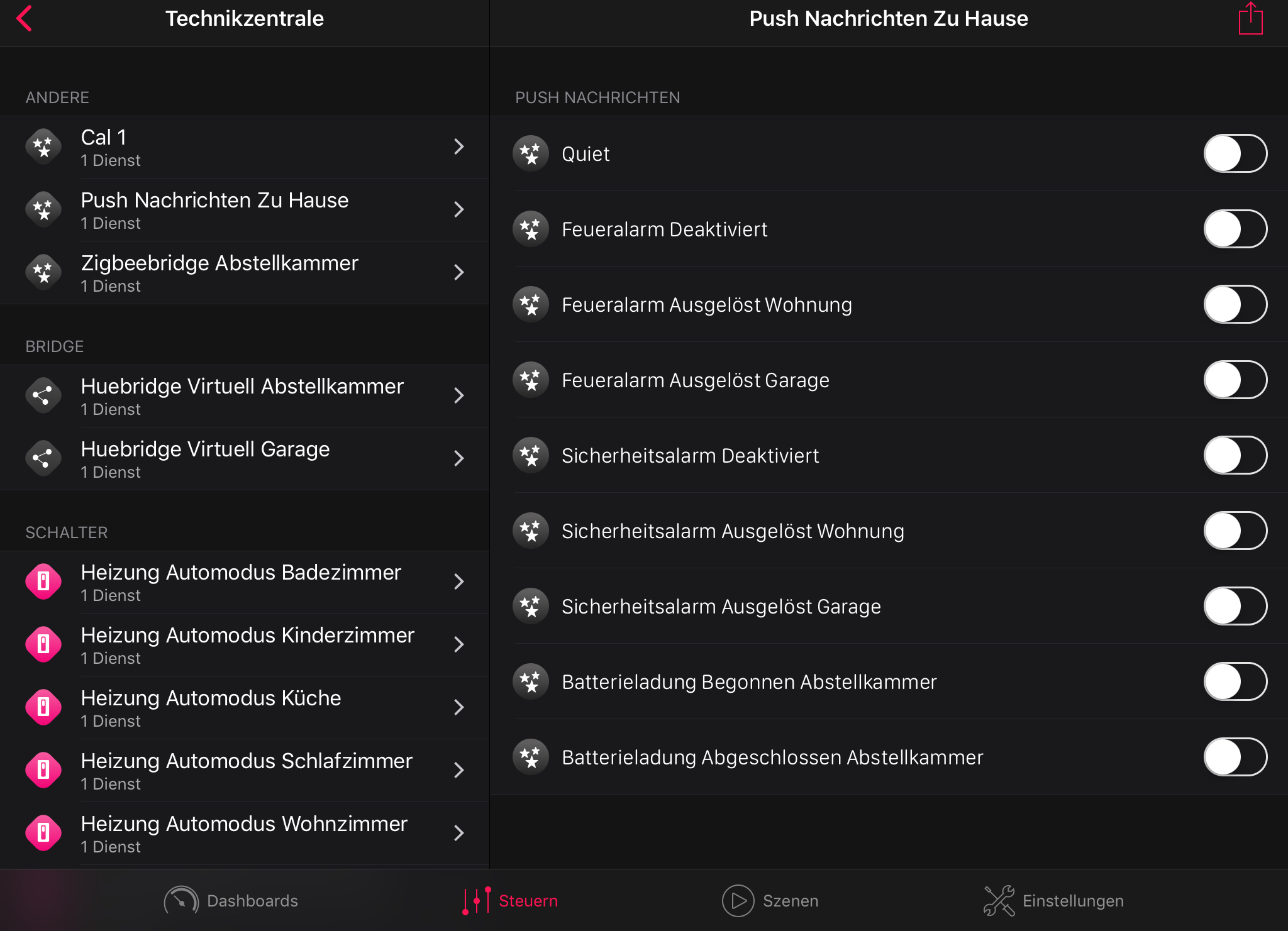Switch on Batterieladung Abgeschlossen Abstellkammer

tap(1235, 757)
